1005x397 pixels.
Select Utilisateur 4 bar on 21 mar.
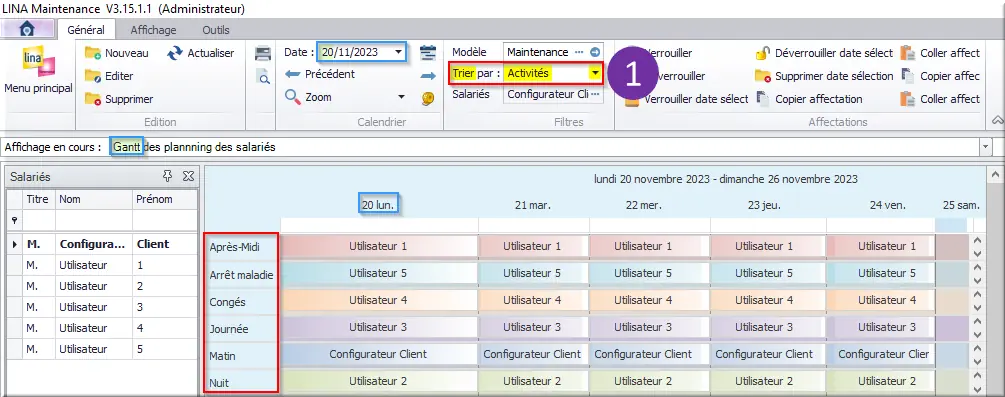(x=532, y=300)
